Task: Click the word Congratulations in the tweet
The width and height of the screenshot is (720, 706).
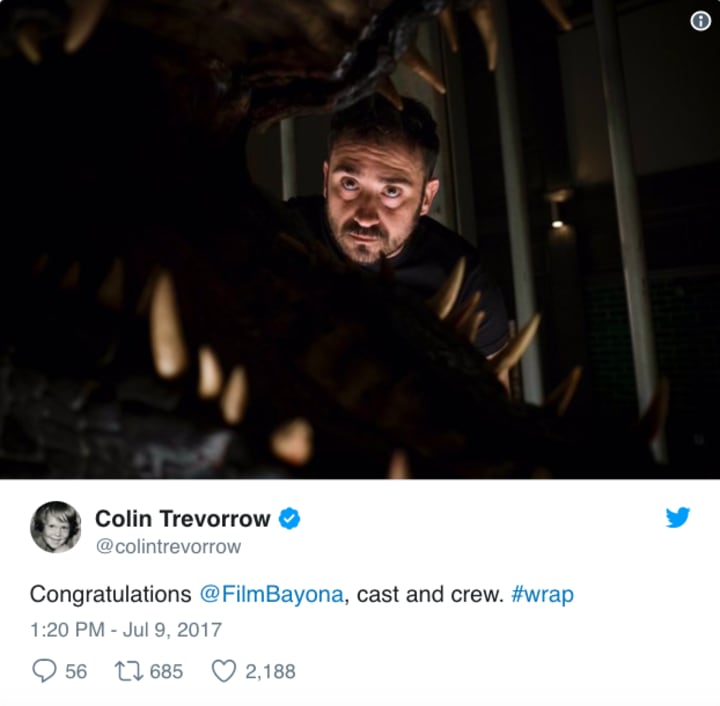Action: coord(111,594)
